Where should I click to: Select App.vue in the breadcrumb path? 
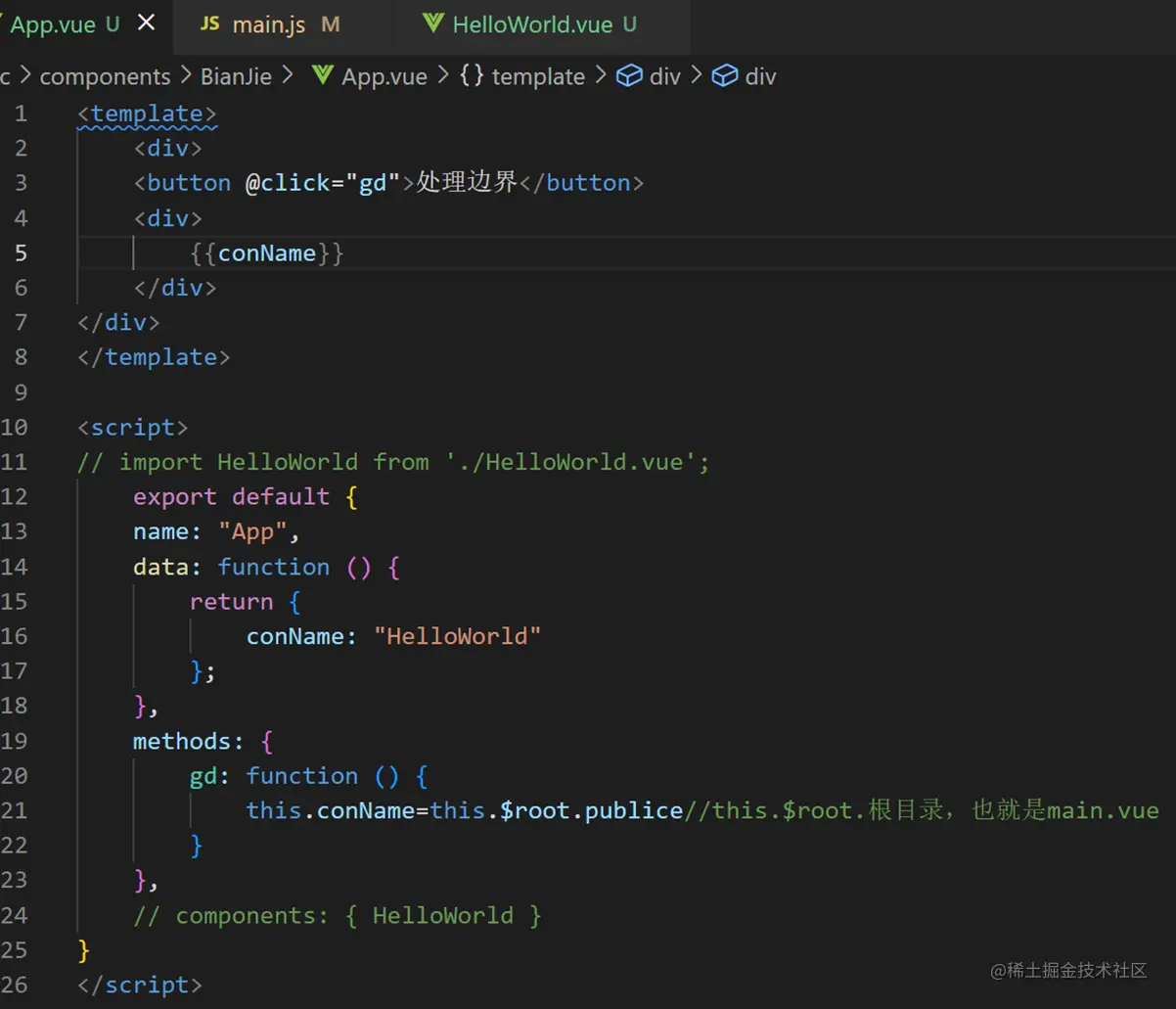[x=384, y=76]
